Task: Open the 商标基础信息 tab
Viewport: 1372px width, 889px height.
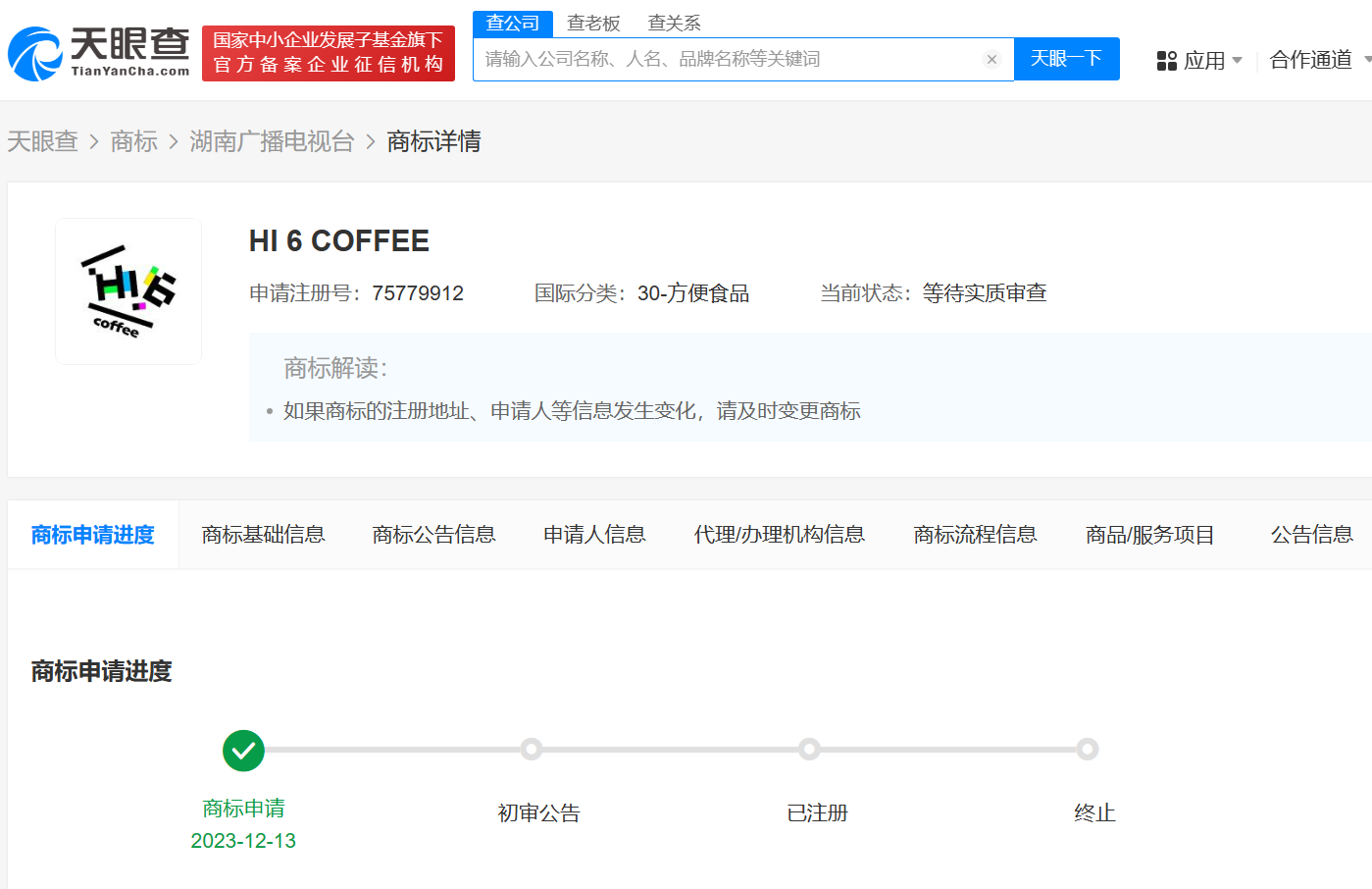Action: (264, 535)
